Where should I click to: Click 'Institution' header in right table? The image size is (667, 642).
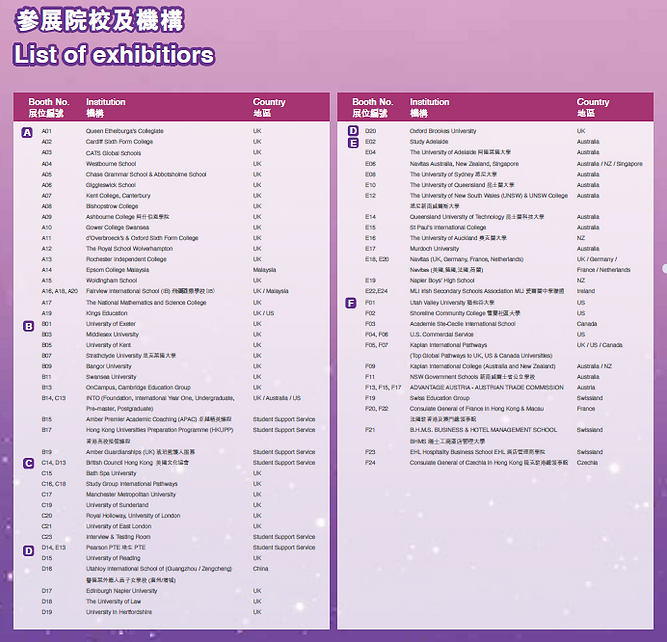click(429, 102)
